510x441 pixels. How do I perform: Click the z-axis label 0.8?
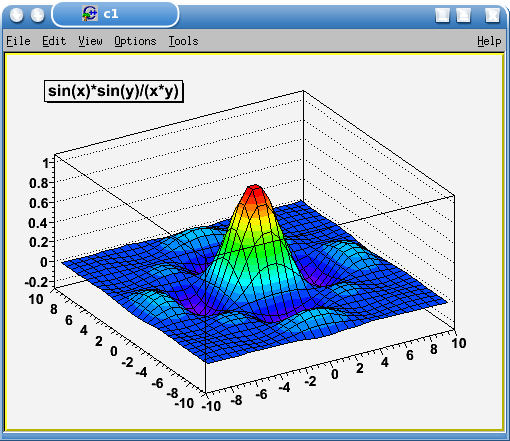39,183
